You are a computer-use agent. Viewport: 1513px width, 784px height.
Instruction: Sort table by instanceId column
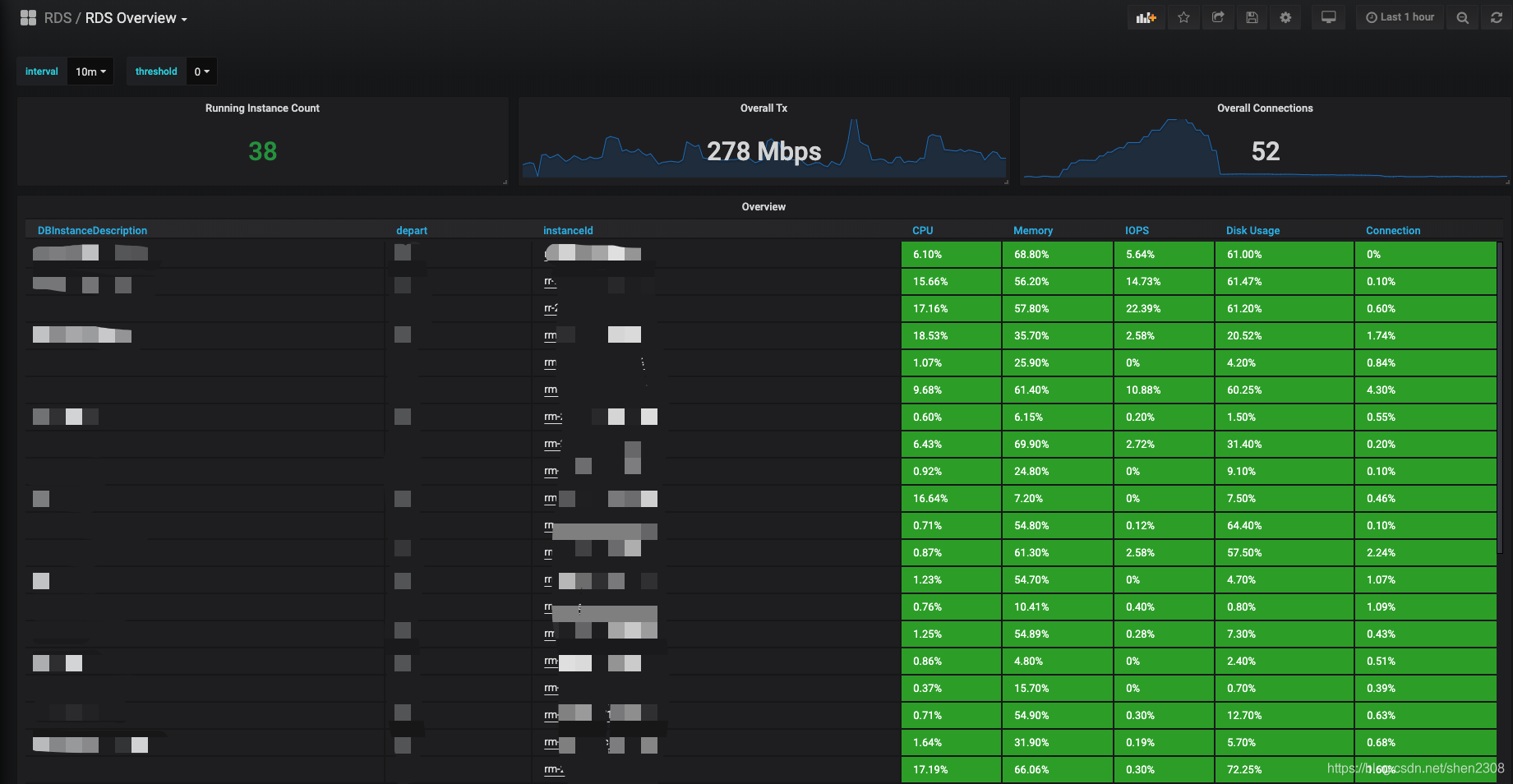tap(568, 230)
